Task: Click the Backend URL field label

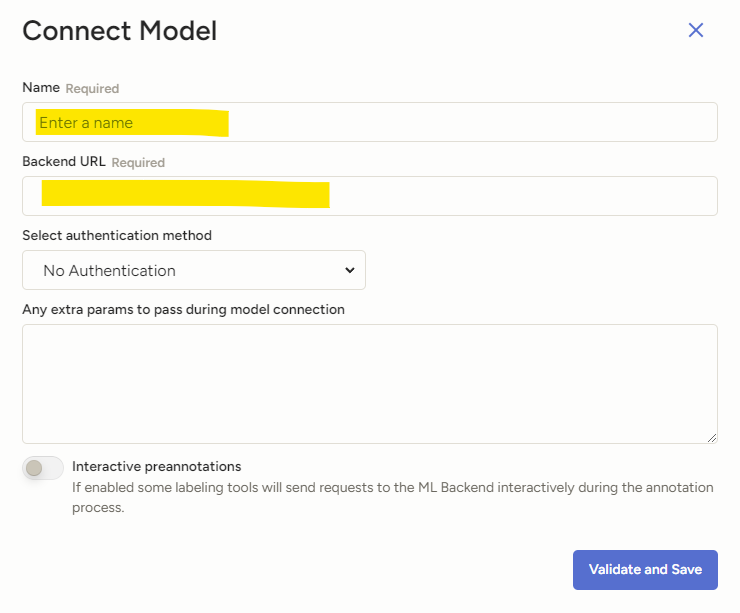Action: point(63,161)
